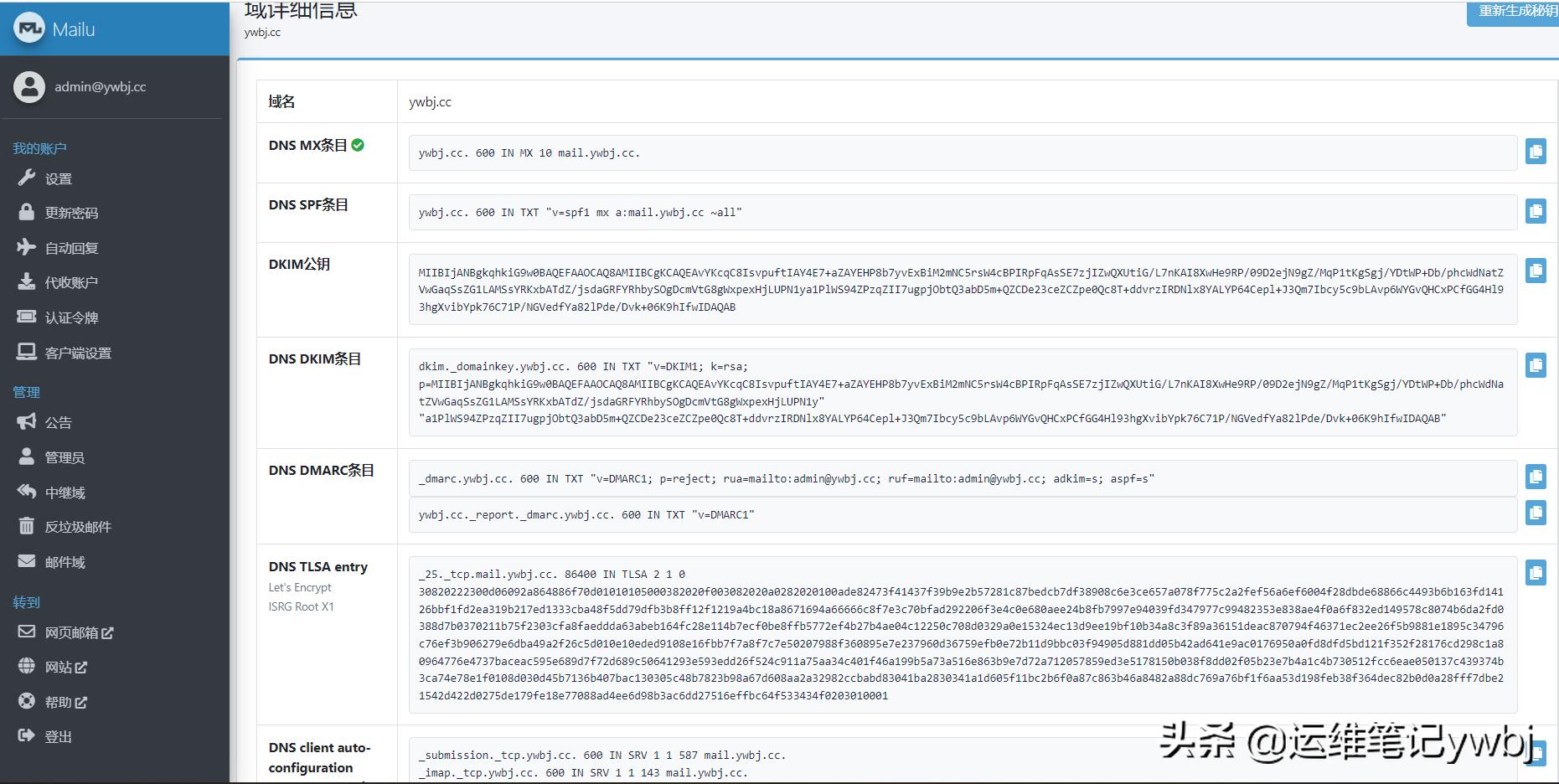
Task: Click the 重新生成秘钥 button
Action: click(x=1511, y=13)
